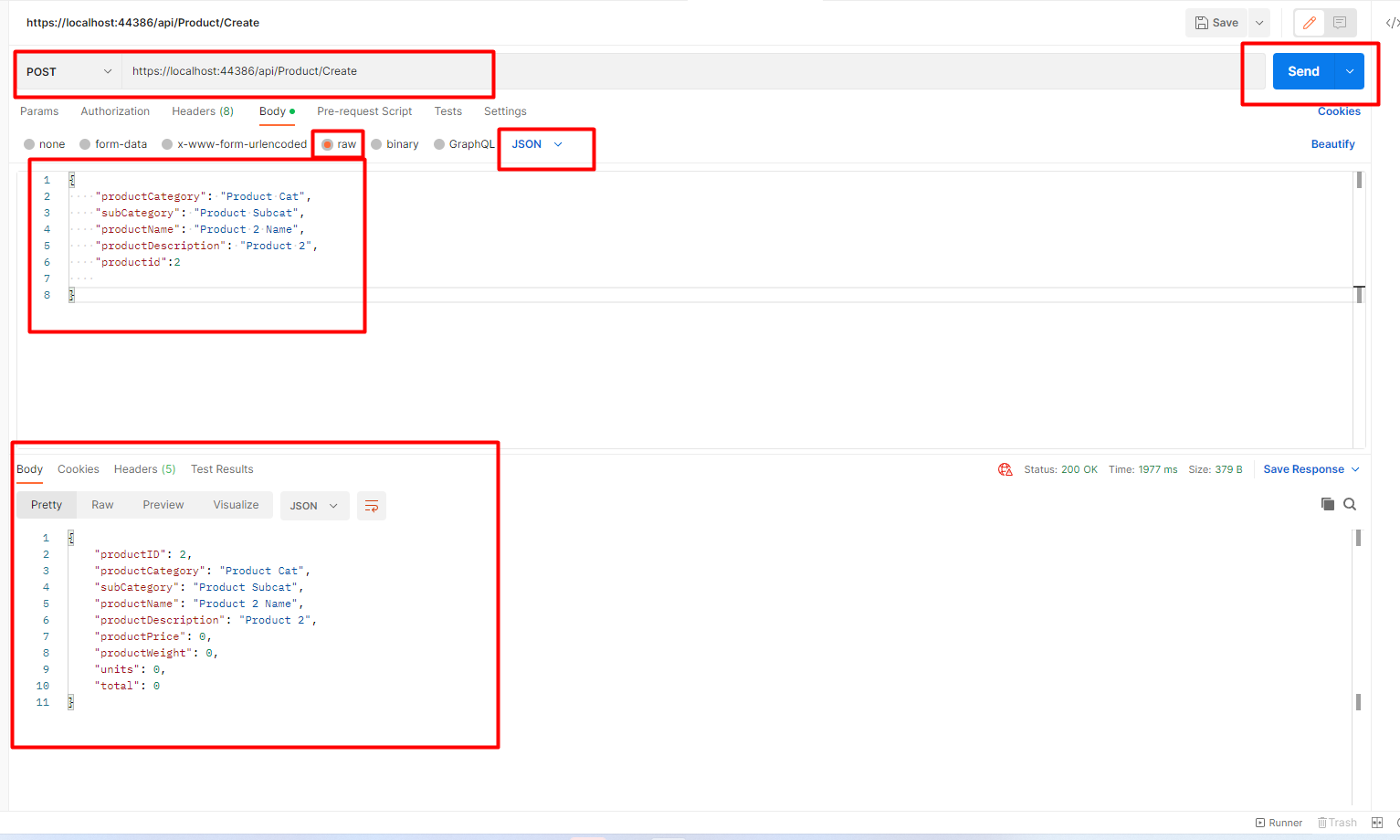
Task: Switch to the Authorization tab
Action: click(x=115, y=111)
